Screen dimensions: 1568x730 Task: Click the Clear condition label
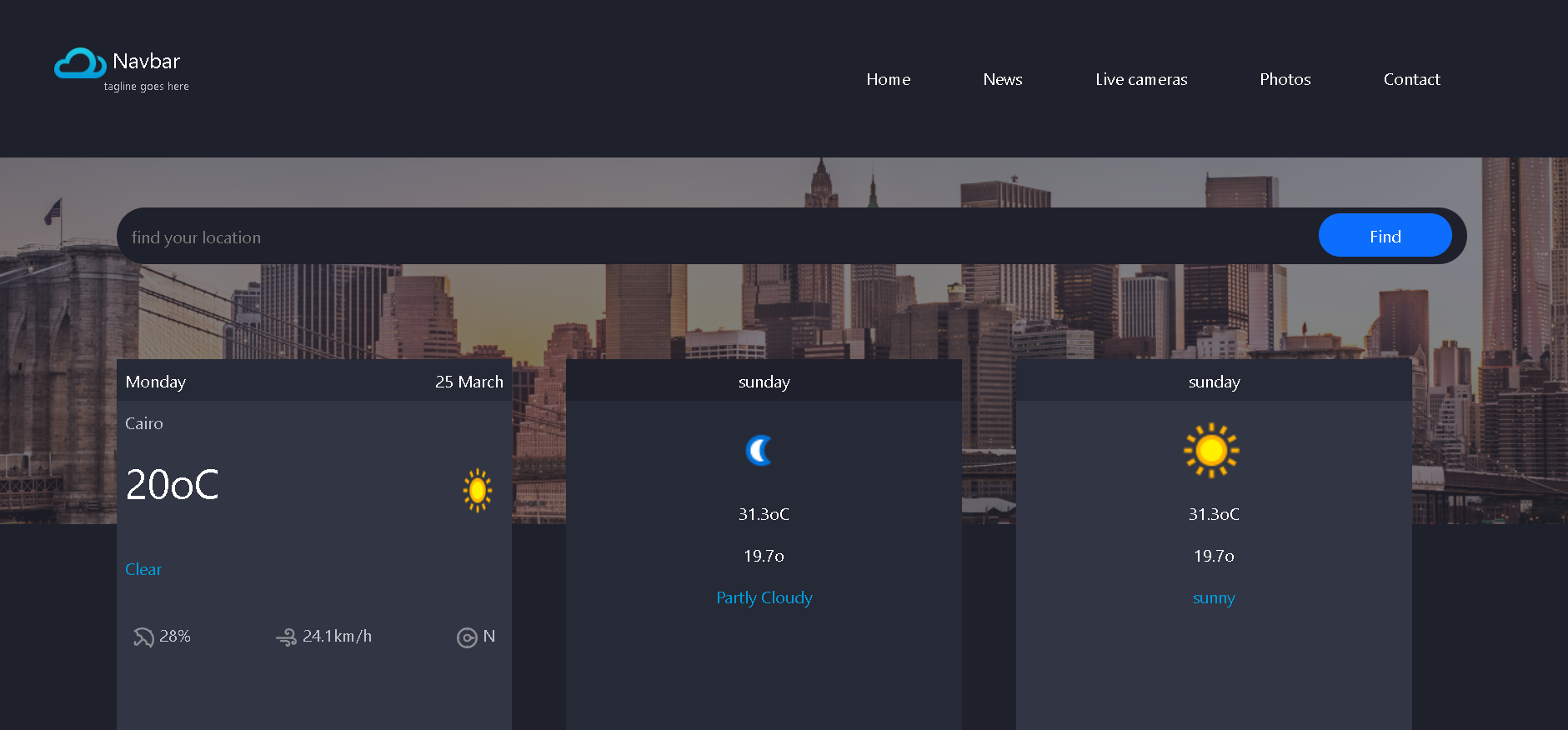pos(143,569)
